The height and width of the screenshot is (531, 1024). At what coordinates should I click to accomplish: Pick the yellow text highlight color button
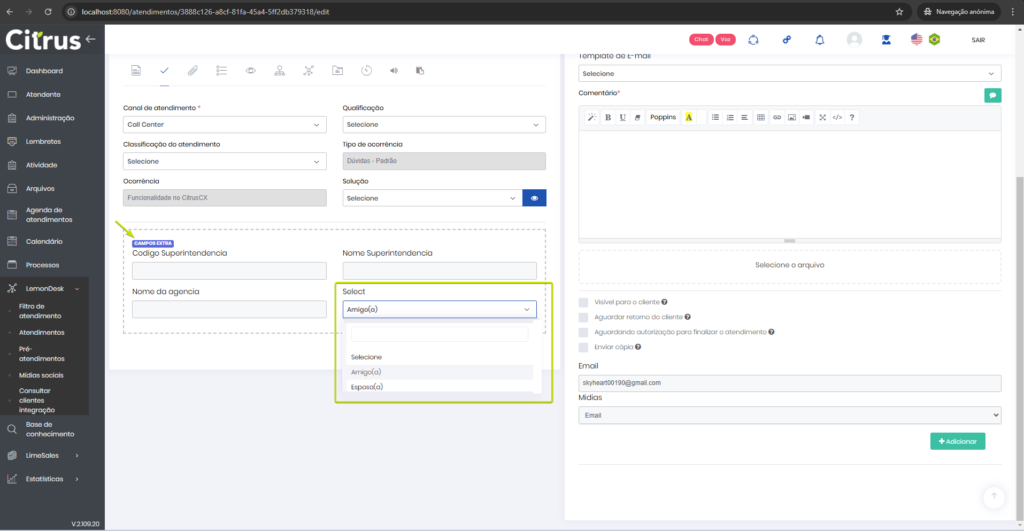[689, 117]
